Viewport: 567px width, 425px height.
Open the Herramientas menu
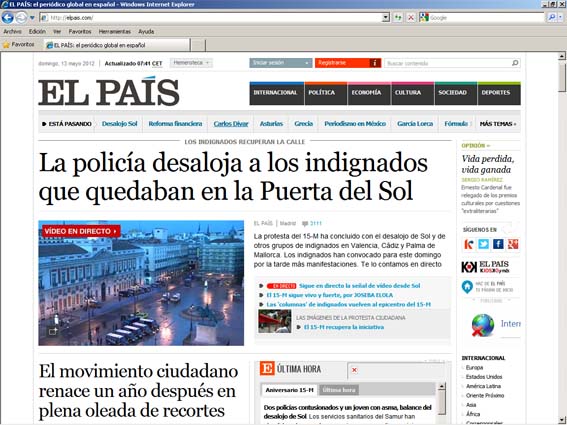click(115, 31)
